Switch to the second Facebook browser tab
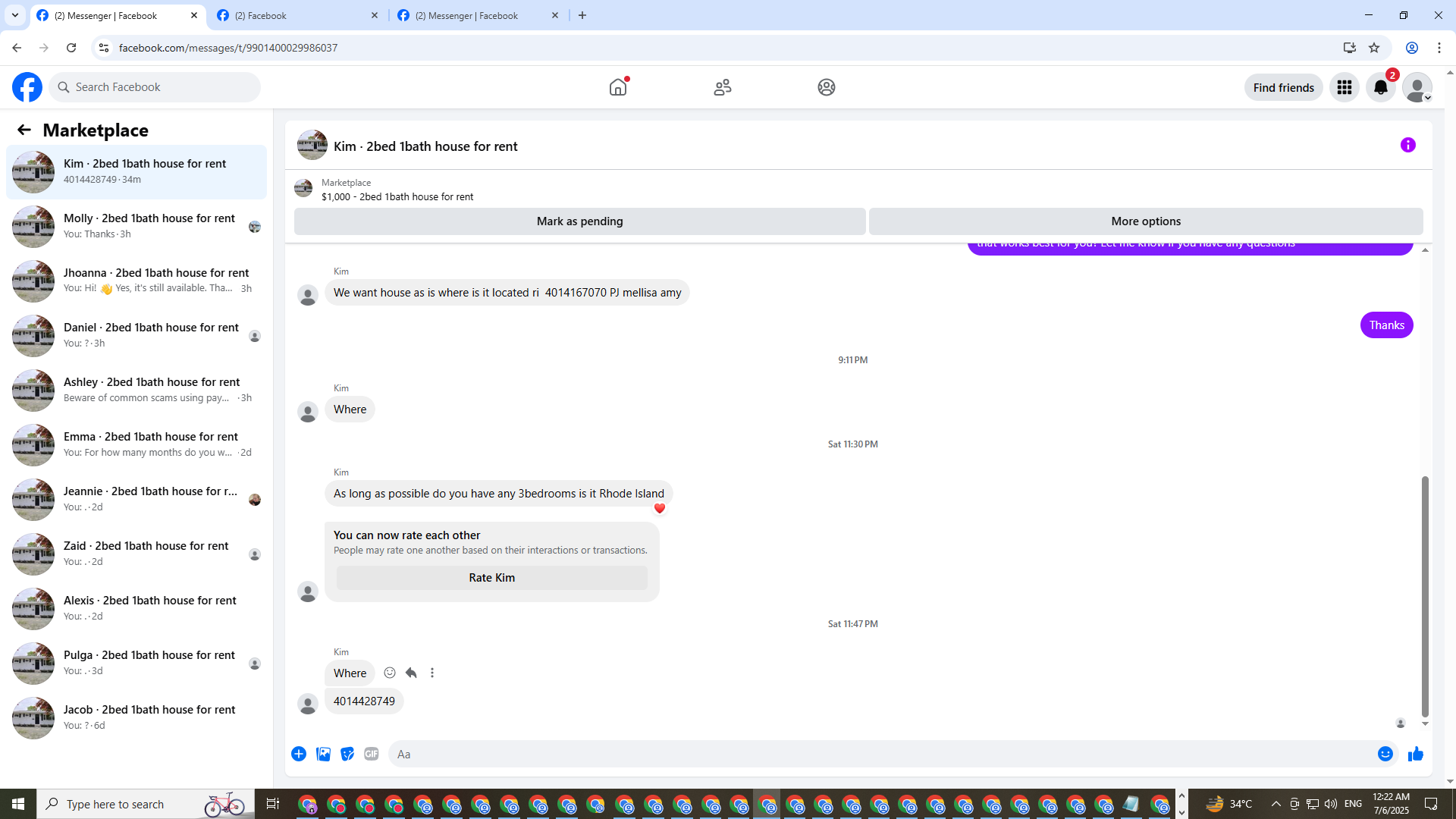Image resolution: width=1456 pixels, height=819 pixels. click(x=296, y=15)
